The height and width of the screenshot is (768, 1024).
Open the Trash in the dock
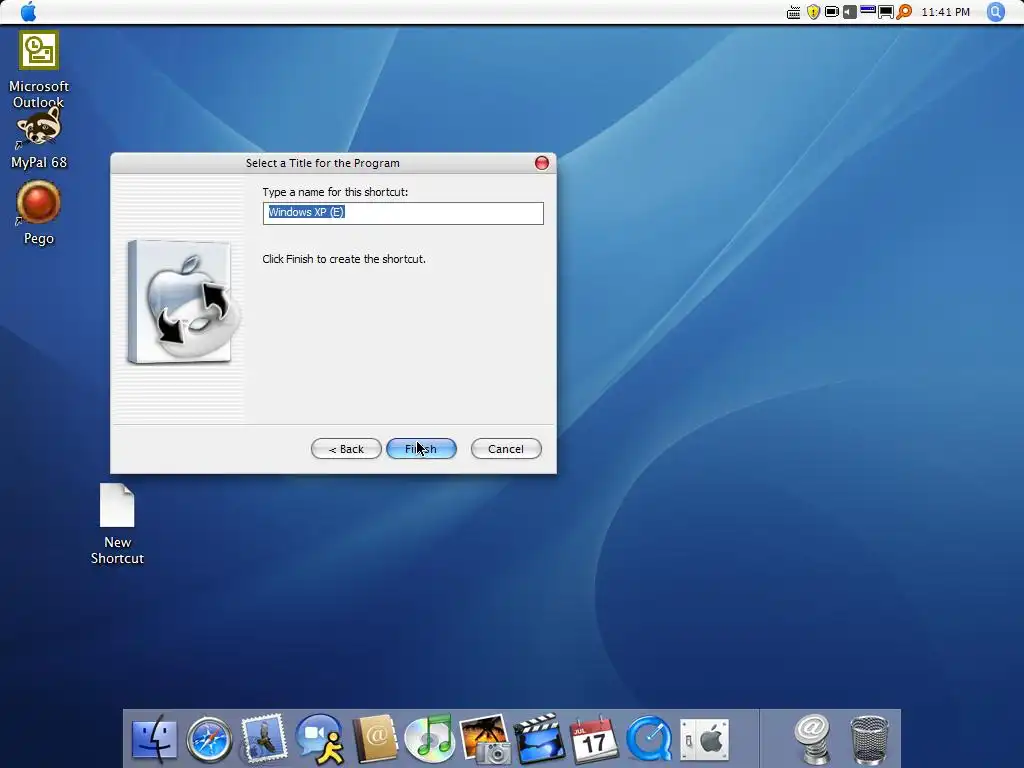tap(870, 740)
